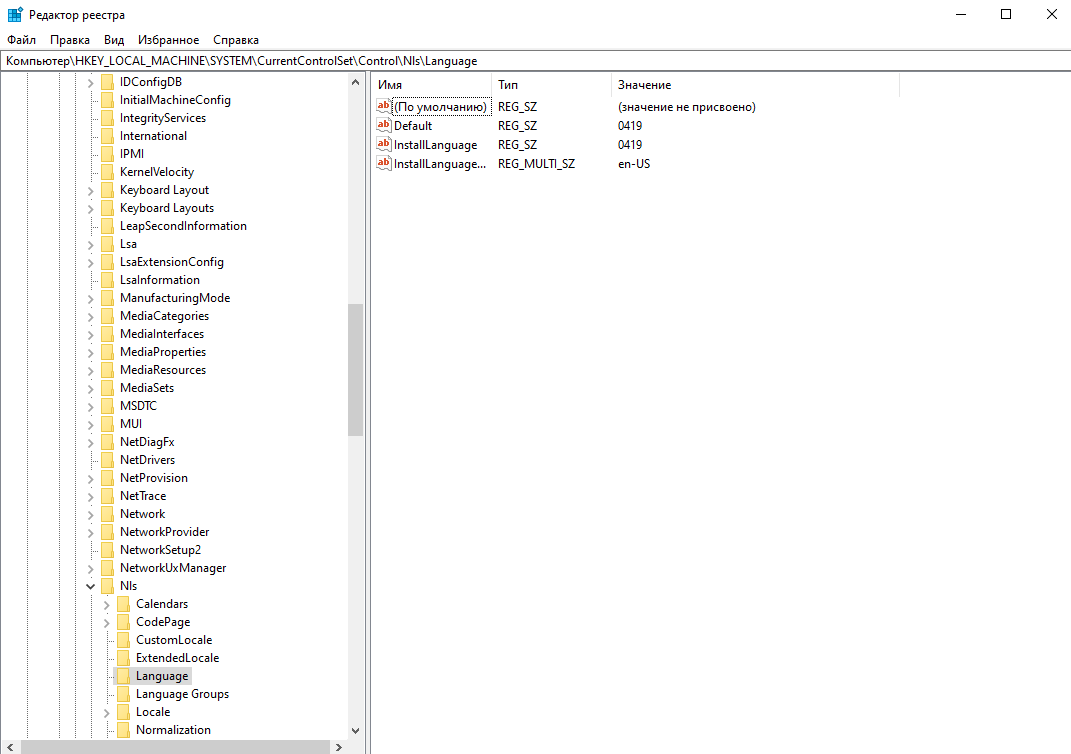
Task: Click the string icon of the InstallLanguage value
Action: [384, 144]
